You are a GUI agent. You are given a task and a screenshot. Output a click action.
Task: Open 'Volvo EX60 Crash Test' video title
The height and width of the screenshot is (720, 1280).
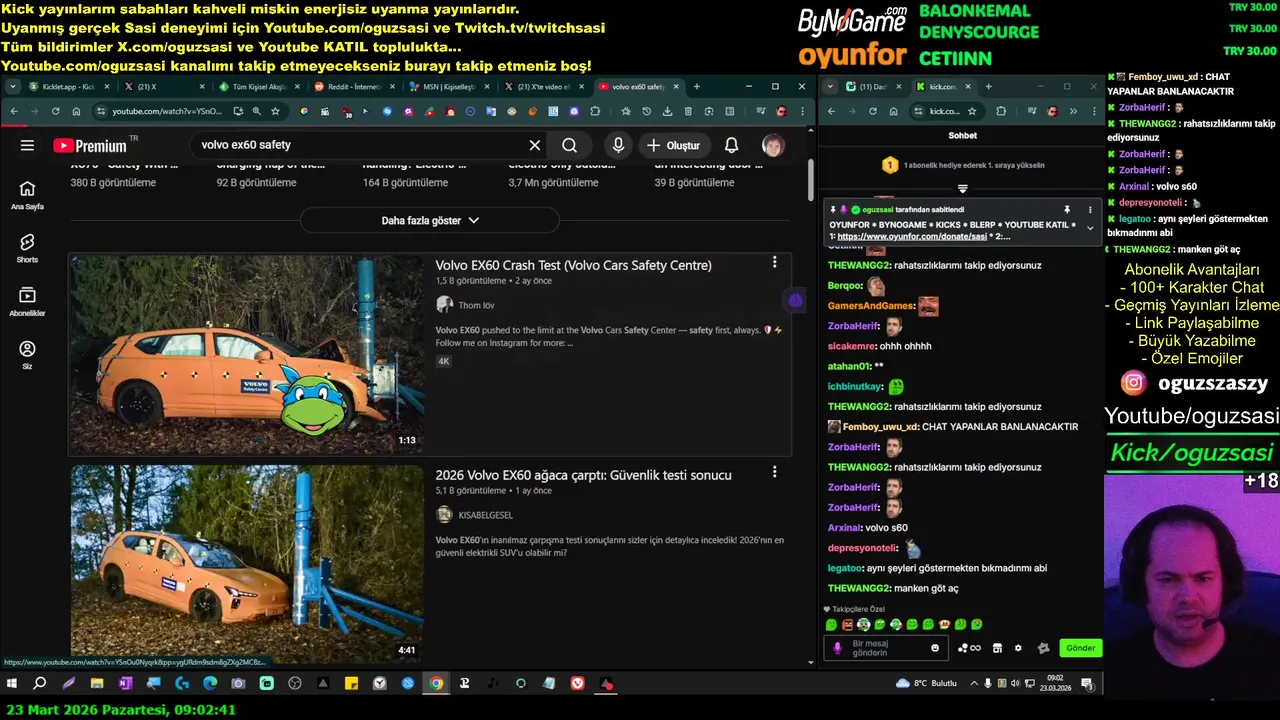tap(573, 265)
